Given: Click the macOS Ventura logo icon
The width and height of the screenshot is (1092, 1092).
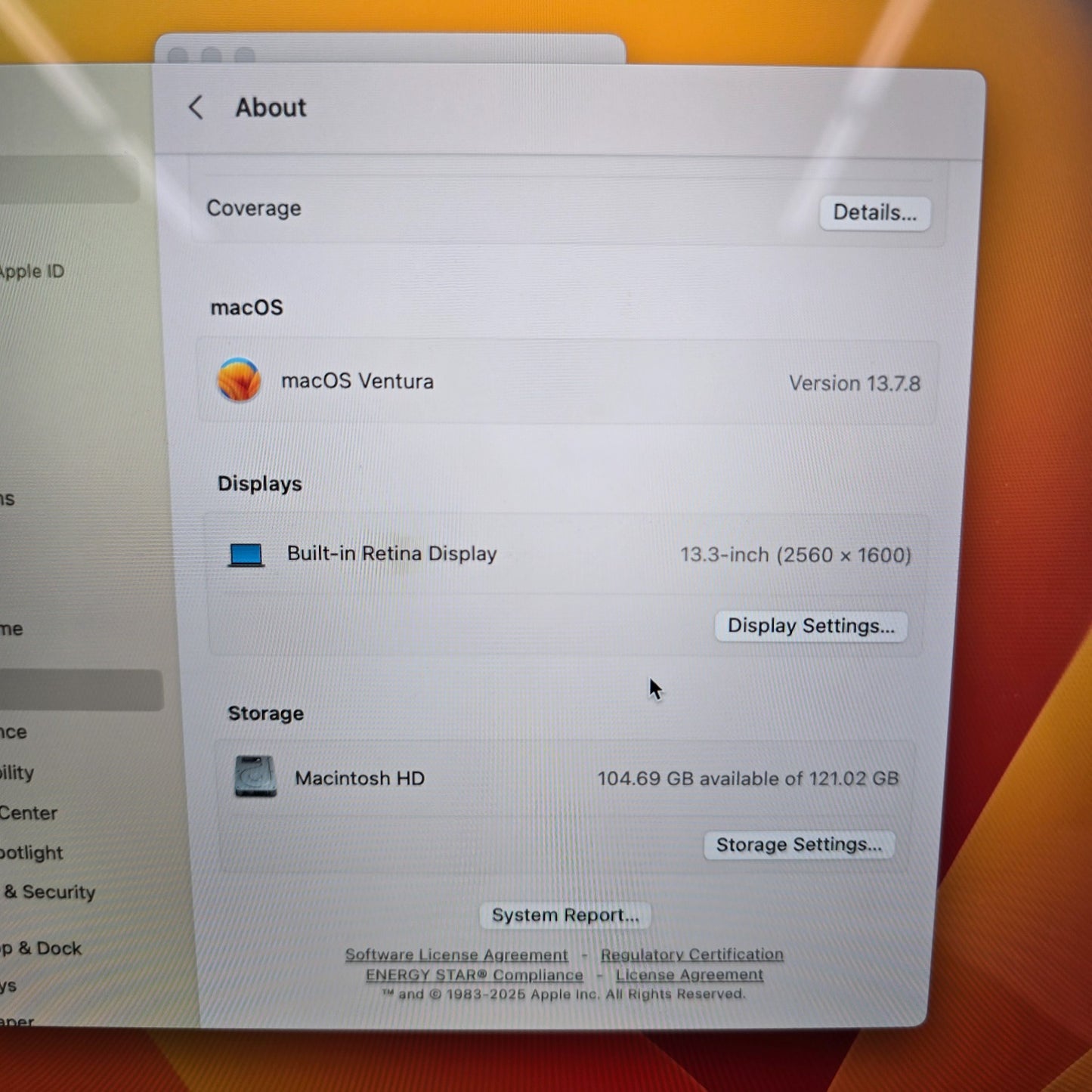Looking at the screenshot, I should [x=239, y=379].
